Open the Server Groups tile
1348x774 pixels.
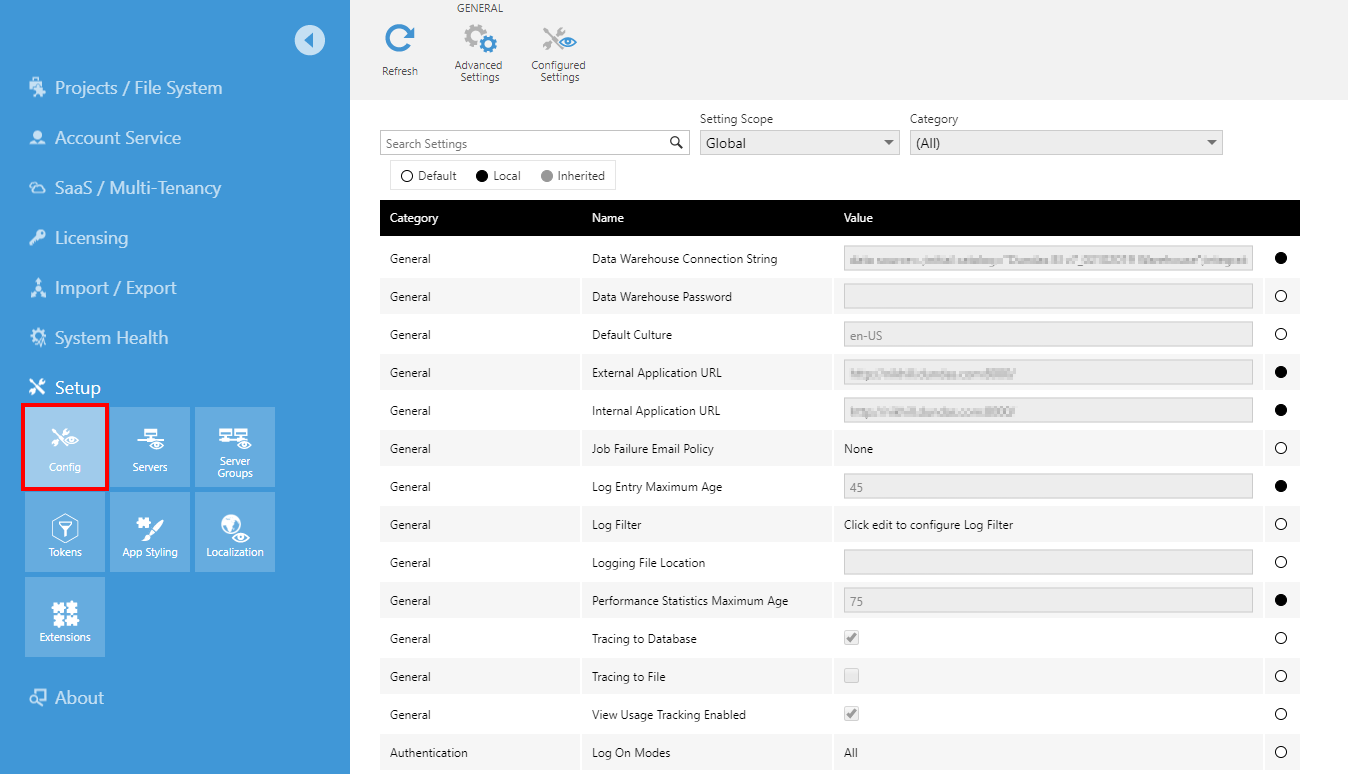click(235, 447)
